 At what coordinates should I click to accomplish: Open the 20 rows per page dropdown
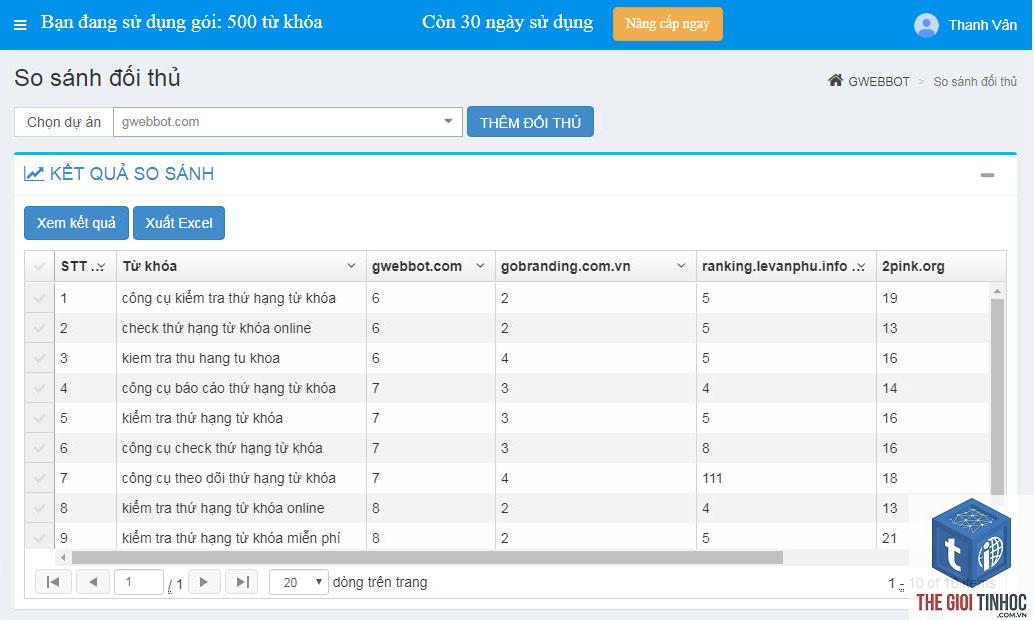tap(299, 582)
